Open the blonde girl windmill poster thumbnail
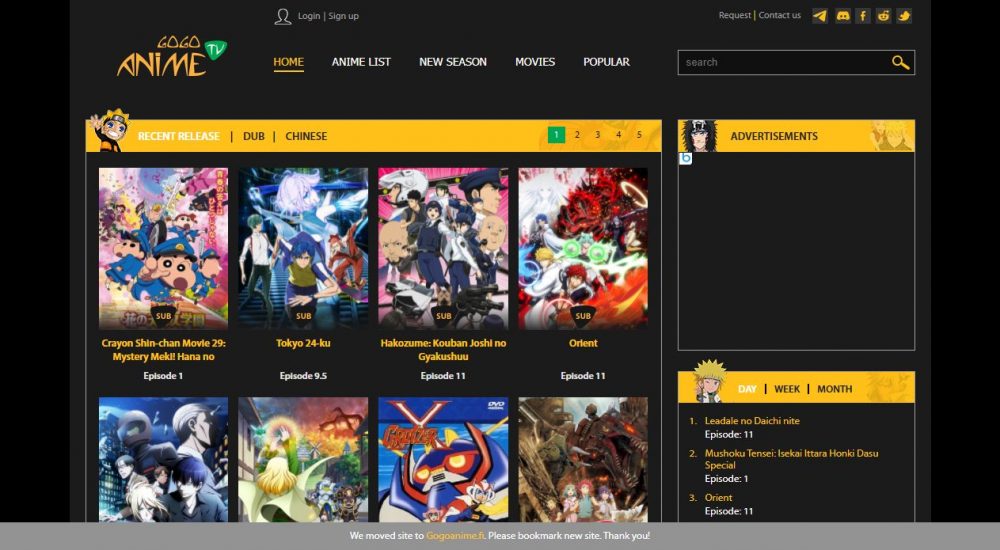Image resolution: width=1000 pixels, height=550 pixels. click(x=303, y=459)
